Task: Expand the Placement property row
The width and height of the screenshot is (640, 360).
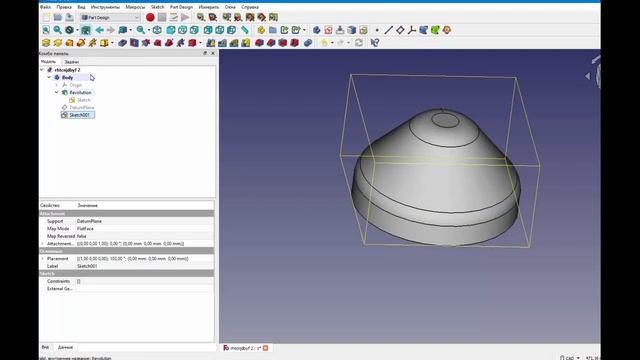Action: coord(42,258)
